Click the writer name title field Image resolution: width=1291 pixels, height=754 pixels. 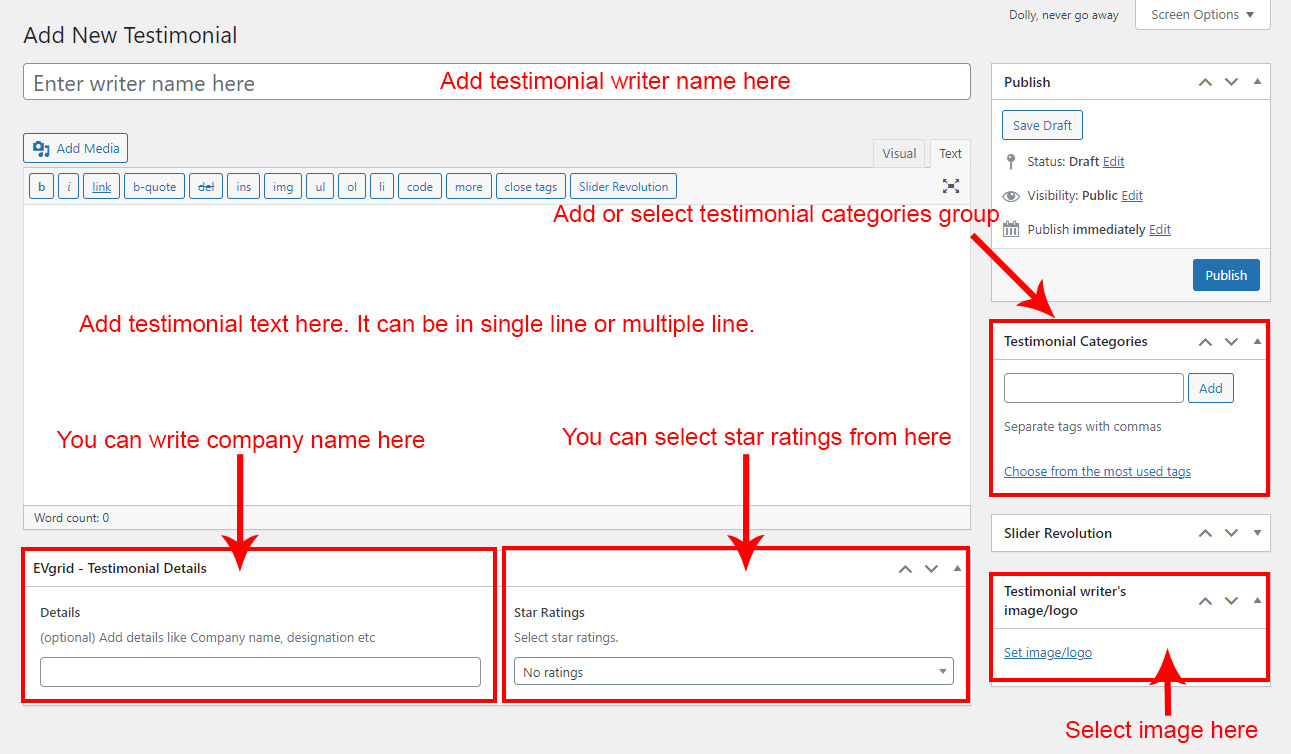[x=230, y=83]
